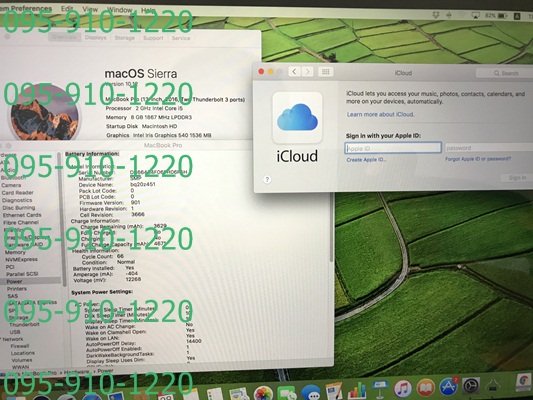Open the Window menu
Screen dimensions: 533x400
pyautogui.click(x=119, y=10)
